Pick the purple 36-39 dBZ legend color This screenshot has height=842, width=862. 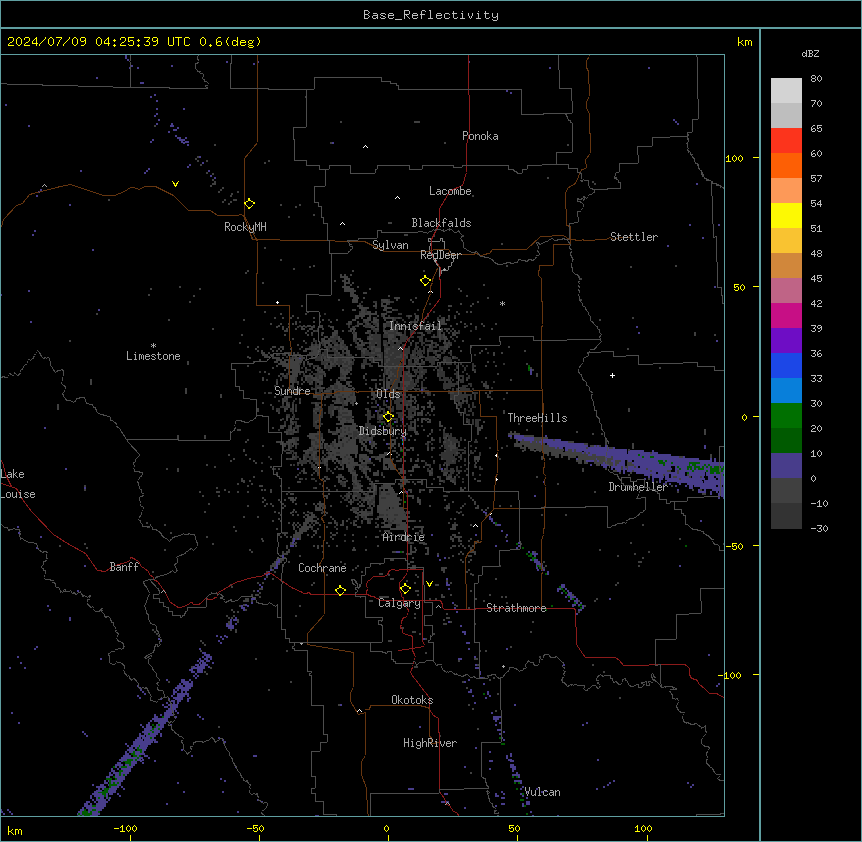click(786, 341)
